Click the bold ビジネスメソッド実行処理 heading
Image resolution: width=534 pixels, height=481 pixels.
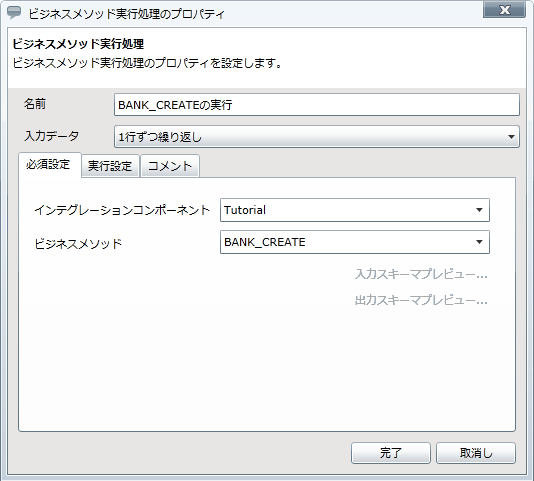(x=78, y=44)
